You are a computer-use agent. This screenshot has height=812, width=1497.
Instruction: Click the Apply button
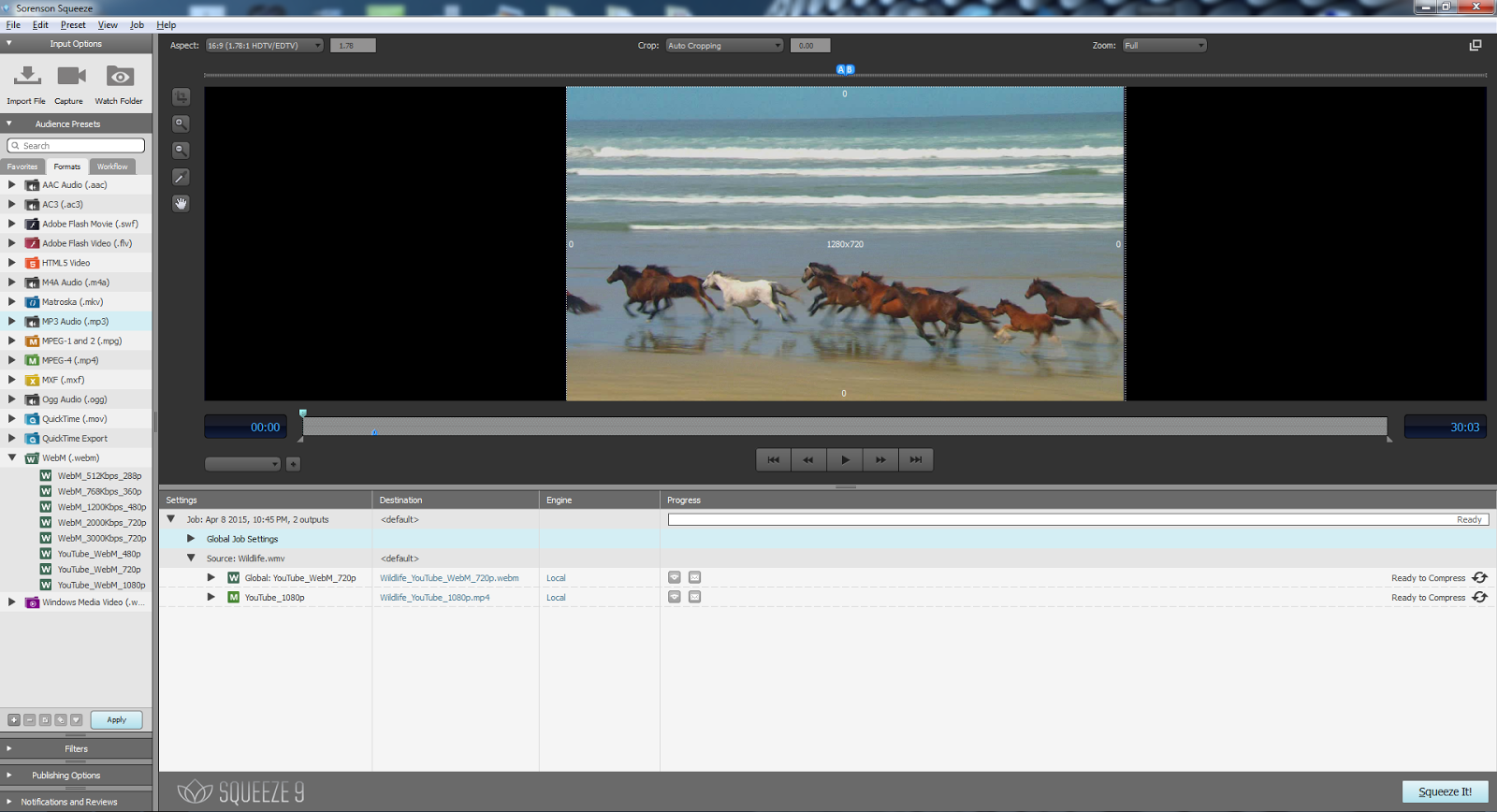[116, 720]
